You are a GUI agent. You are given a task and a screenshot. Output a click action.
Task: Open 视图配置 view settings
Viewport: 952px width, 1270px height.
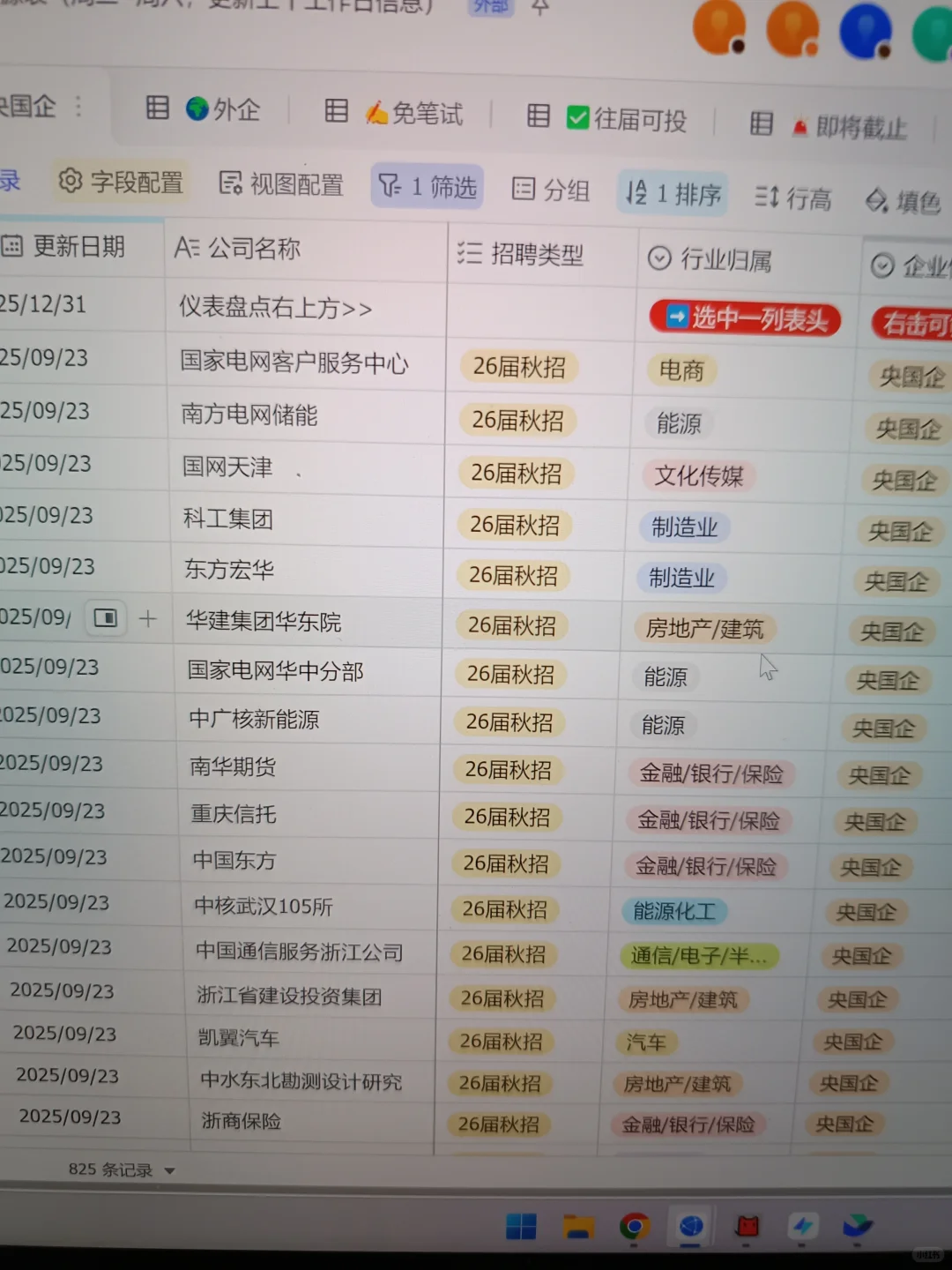[x=281, y=183]
